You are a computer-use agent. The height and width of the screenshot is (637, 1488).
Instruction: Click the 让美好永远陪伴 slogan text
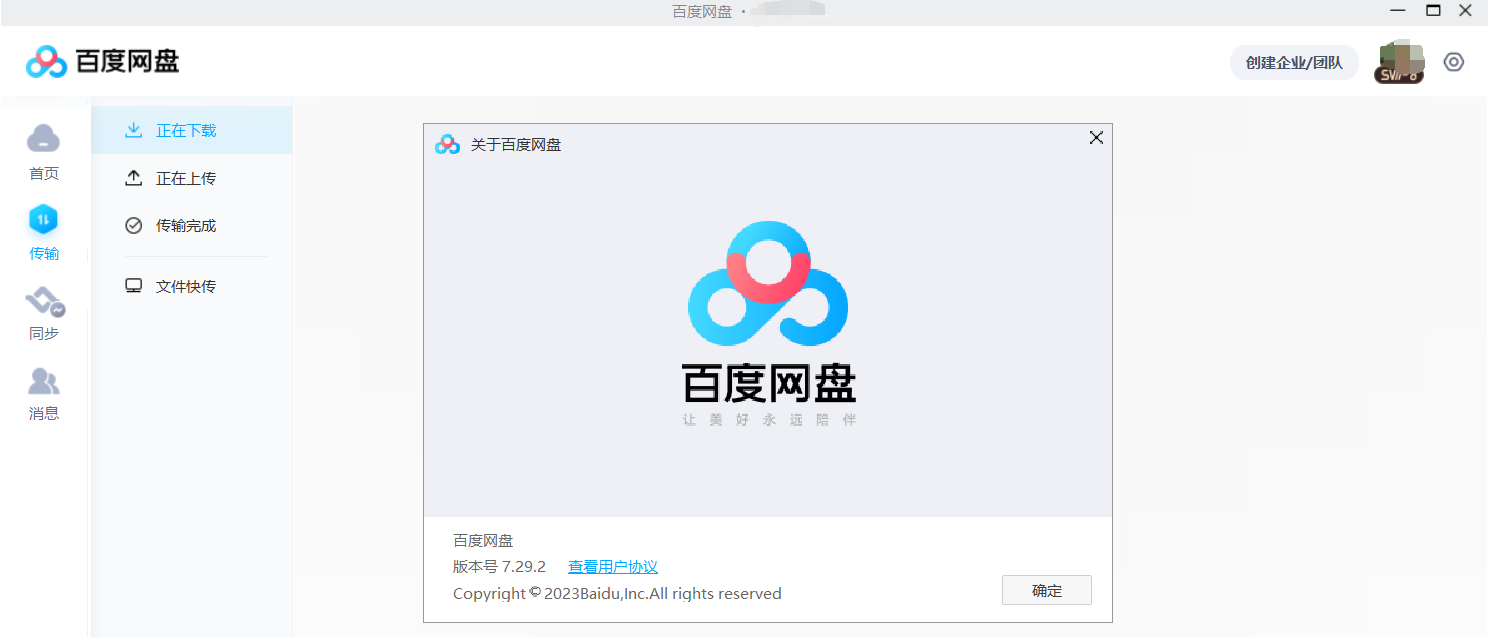(x=769, y=420)
